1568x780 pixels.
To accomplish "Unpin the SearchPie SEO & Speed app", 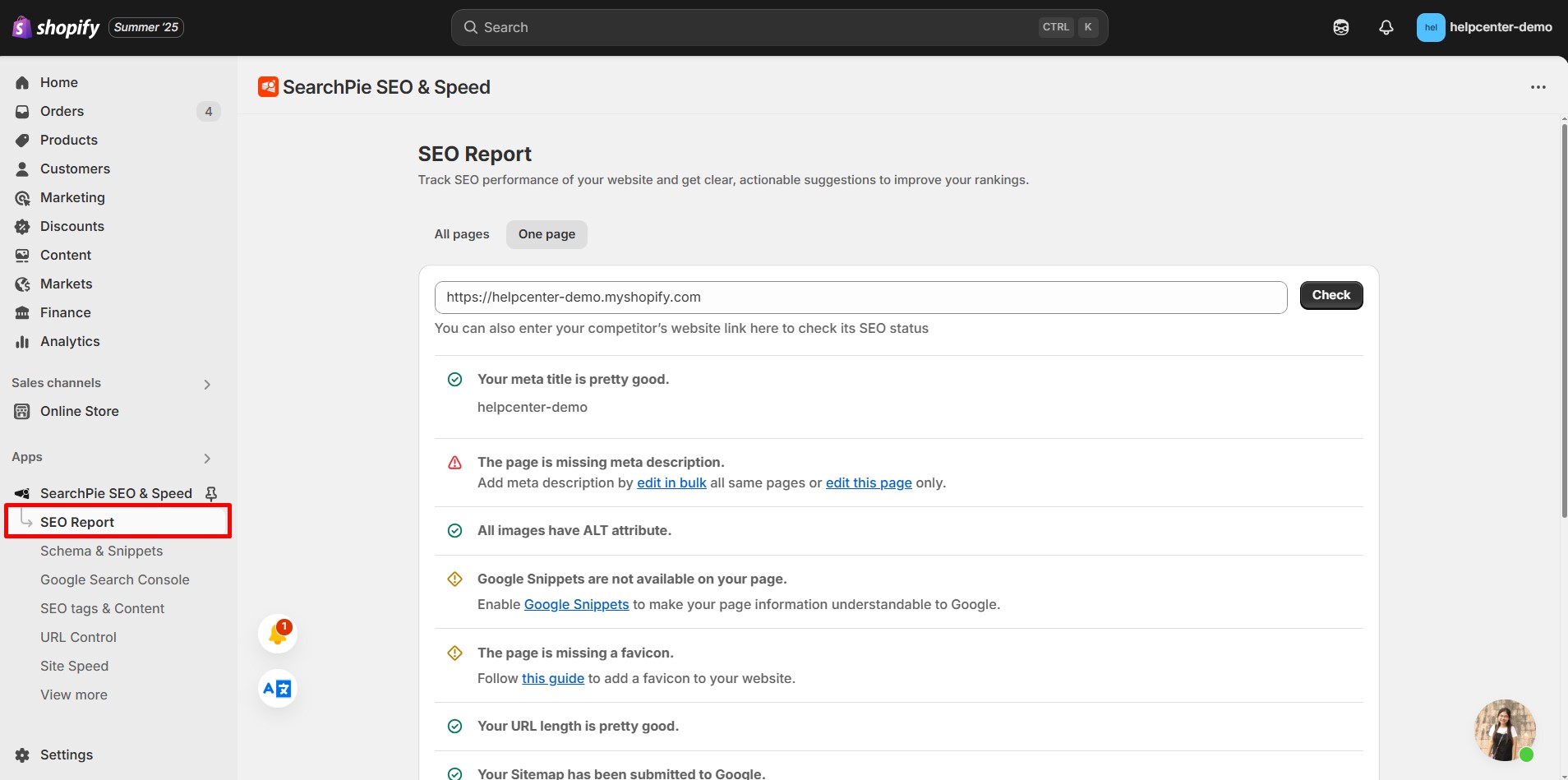I will 211,493.
